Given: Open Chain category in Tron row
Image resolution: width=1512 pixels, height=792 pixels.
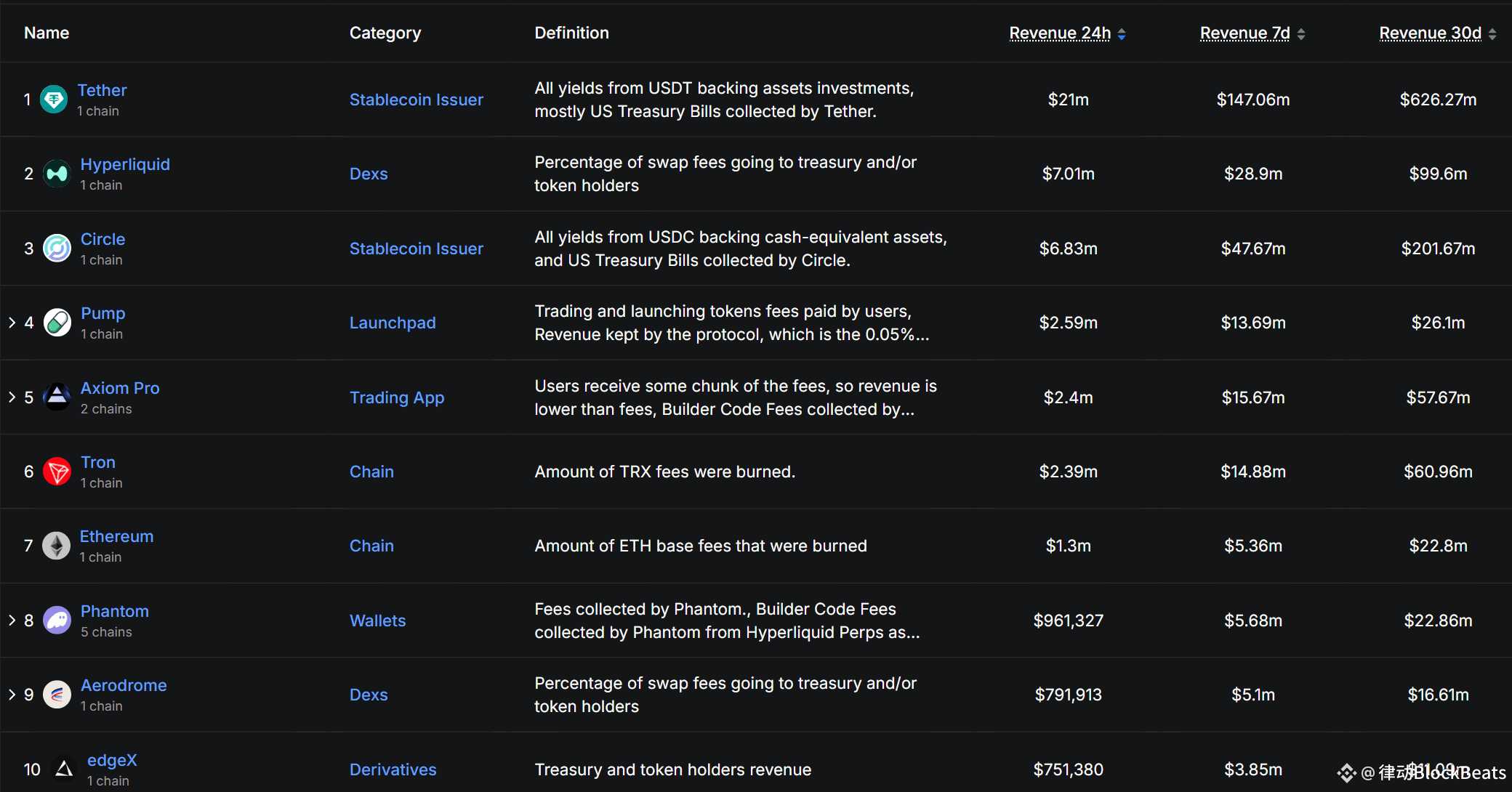Looking at the screenshot, I should tap(371, 472).
